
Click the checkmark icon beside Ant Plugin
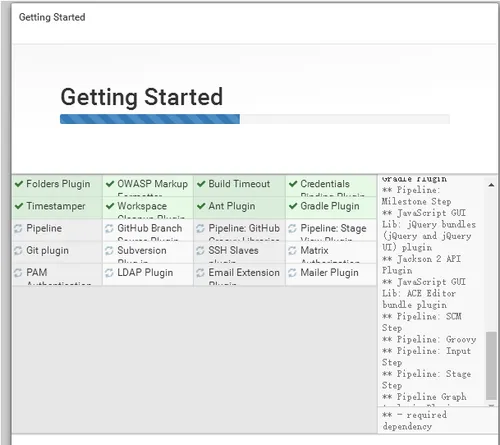click(x=201, y=206)
